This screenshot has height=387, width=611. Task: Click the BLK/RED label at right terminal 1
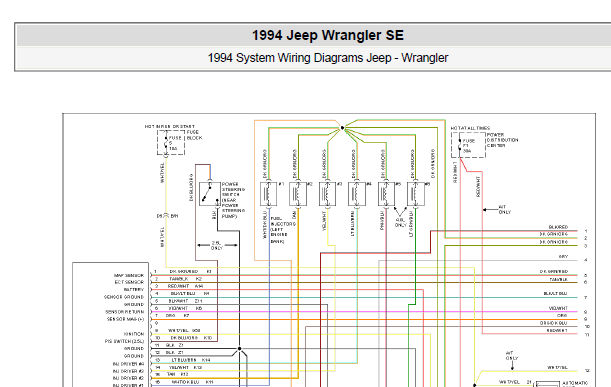point(558,227)
